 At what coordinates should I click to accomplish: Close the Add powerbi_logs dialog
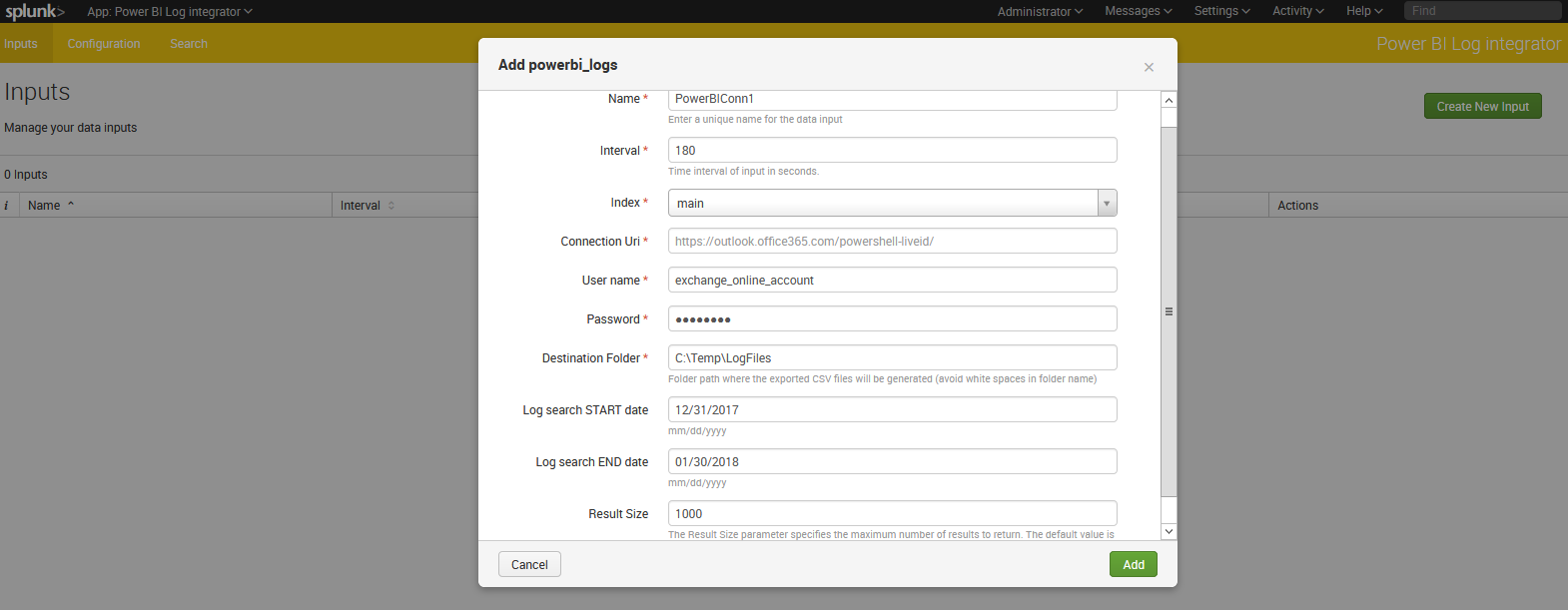(x=1149, y=67)
